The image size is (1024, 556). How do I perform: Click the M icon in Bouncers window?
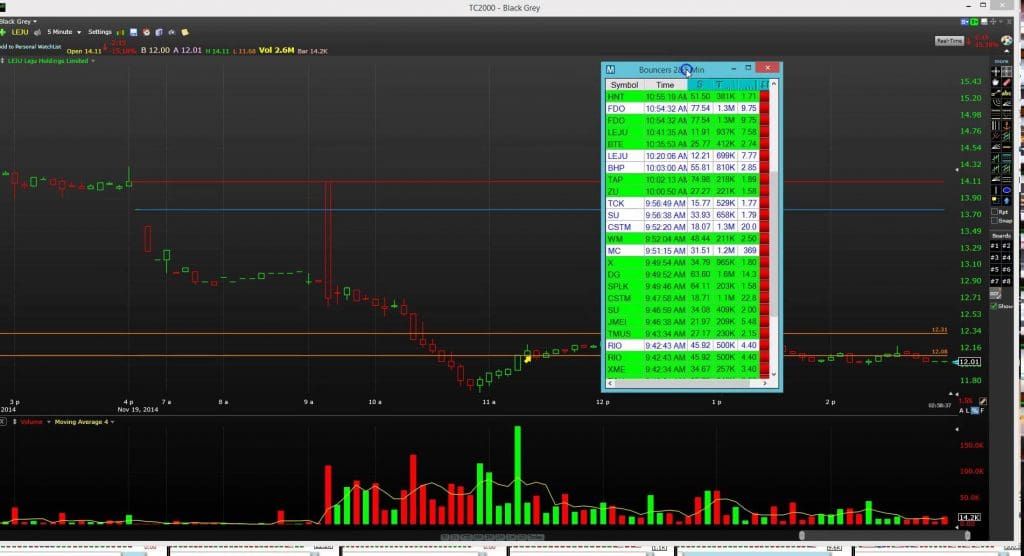[610, 69]
